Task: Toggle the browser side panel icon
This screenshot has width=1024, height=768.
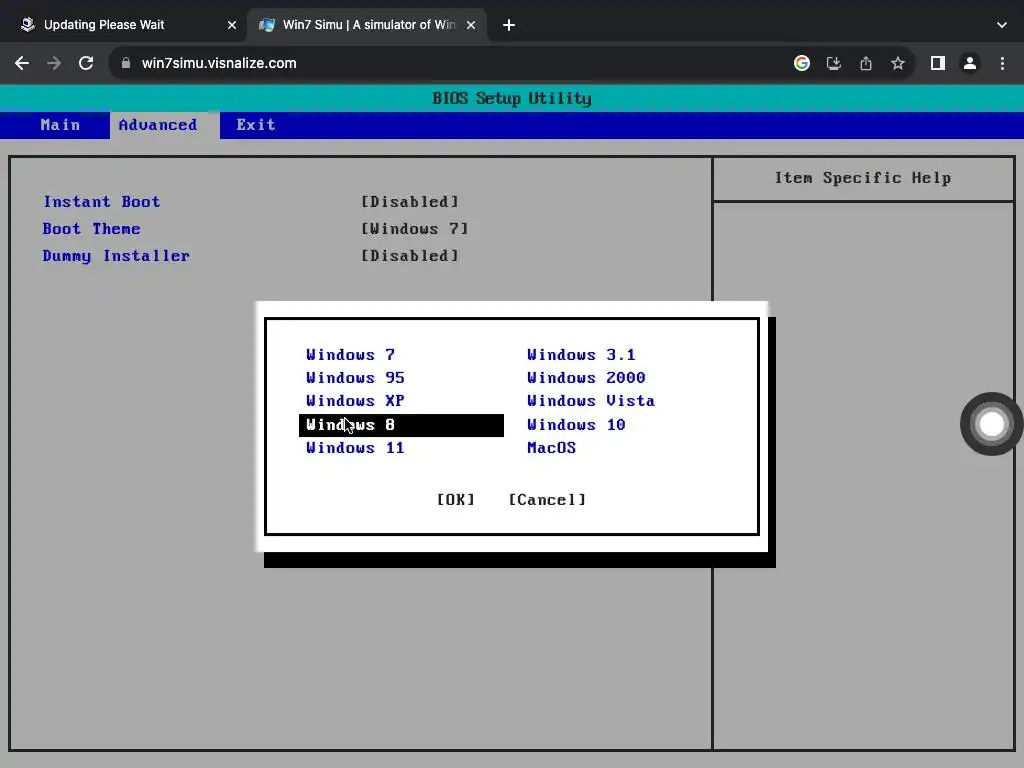Action: 938,63
